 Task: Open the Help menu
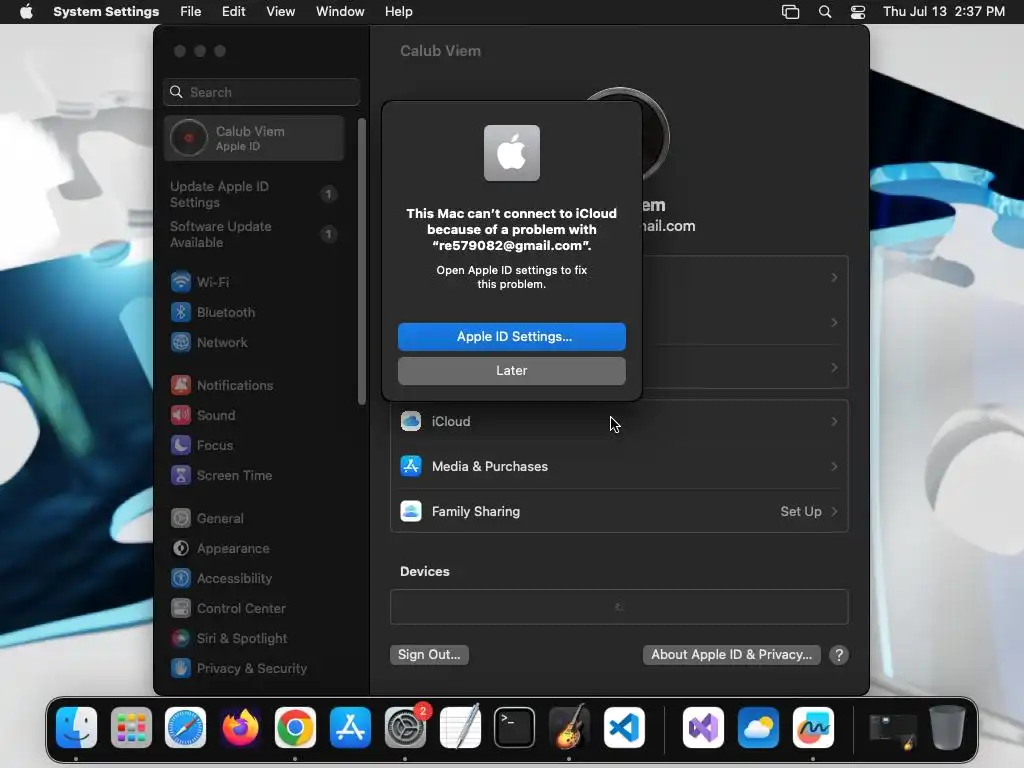coord(398,12)
